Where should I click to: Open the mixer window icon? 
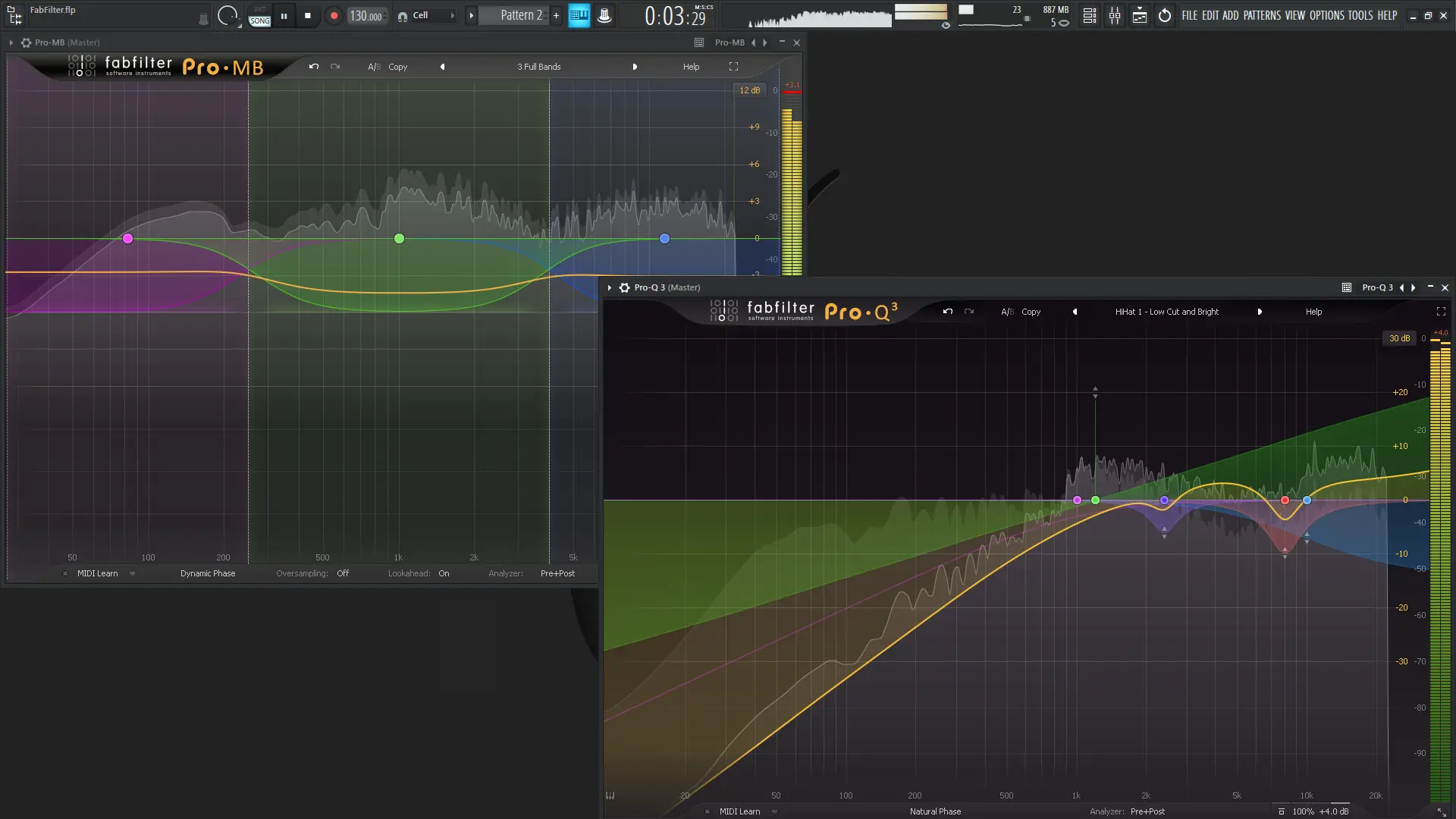[x=1115, y=15]
